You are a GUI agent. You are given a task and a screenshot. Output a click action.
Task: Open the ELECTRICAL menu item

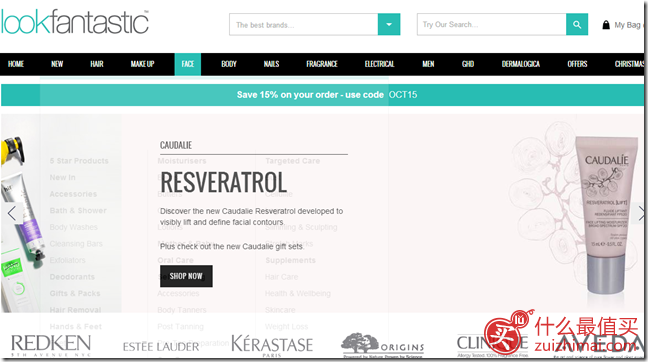(x=379, y=64)
